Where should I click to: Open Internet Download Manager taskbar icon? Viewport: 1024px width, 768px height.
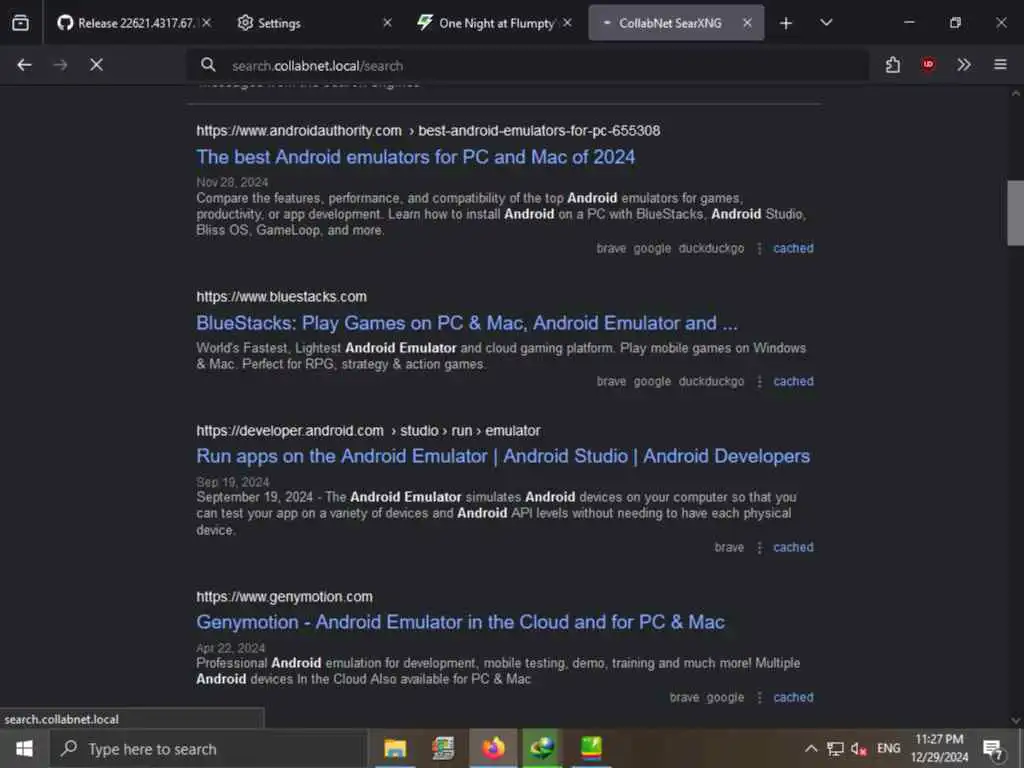point(541,748)
